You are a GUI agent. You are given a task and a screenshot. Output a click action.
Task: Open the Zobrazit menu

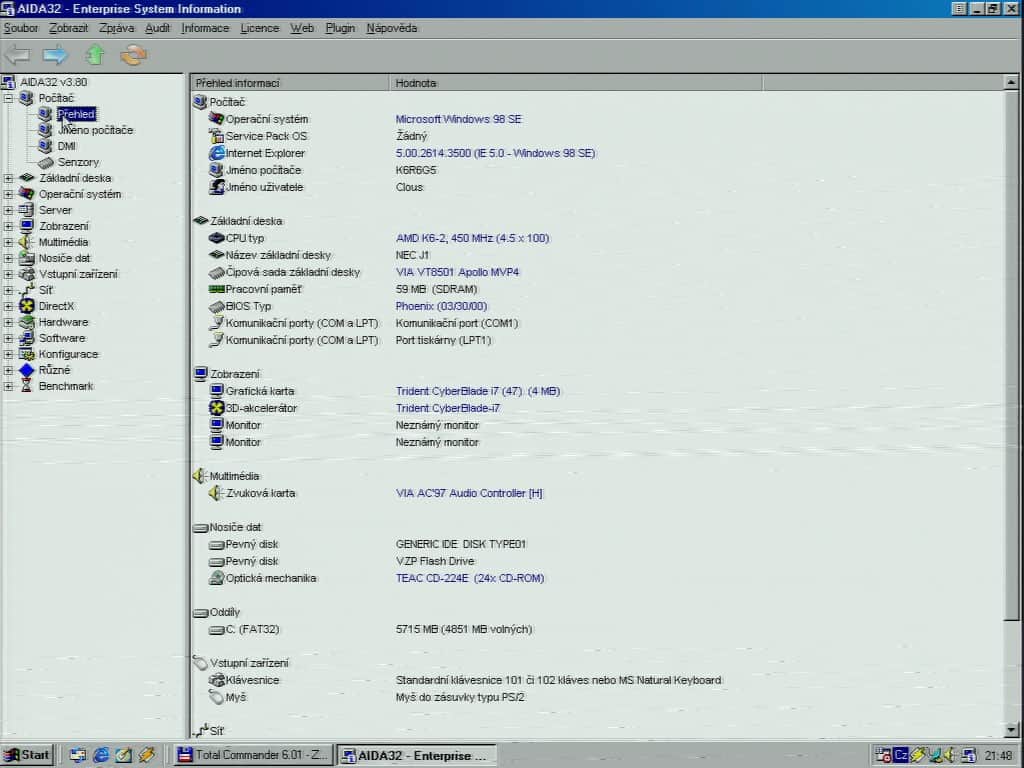tap(69, 28)
